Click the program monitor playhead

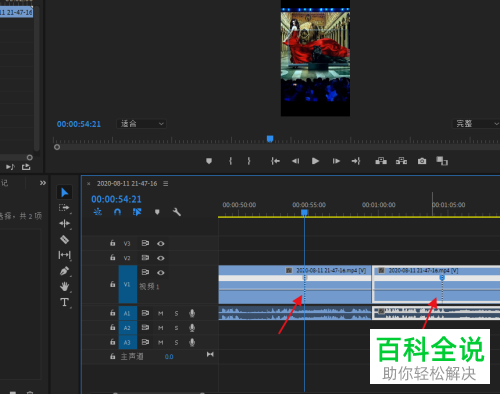270,139
